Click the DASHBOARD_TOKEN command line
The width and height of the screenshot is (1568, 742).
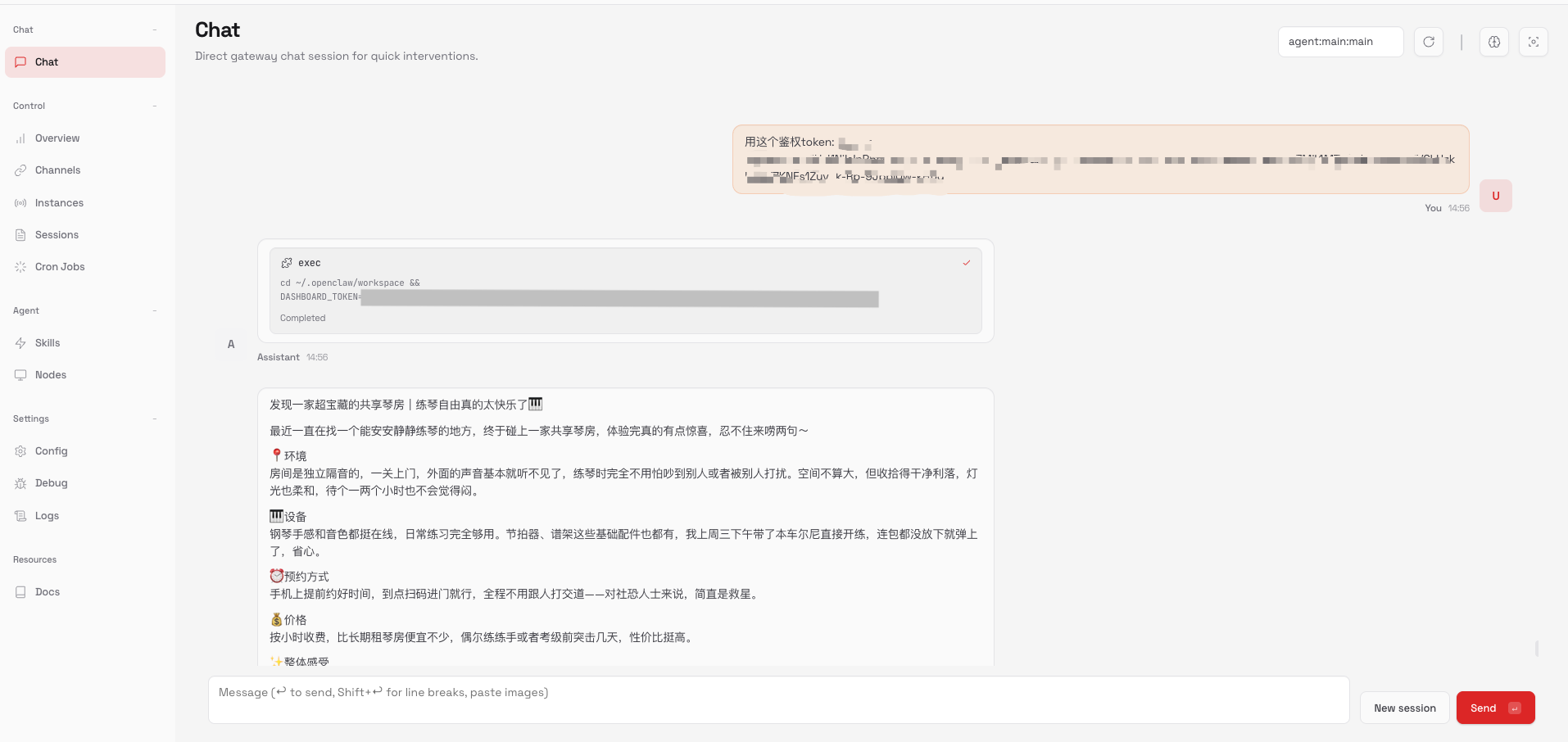pos(579,298)
